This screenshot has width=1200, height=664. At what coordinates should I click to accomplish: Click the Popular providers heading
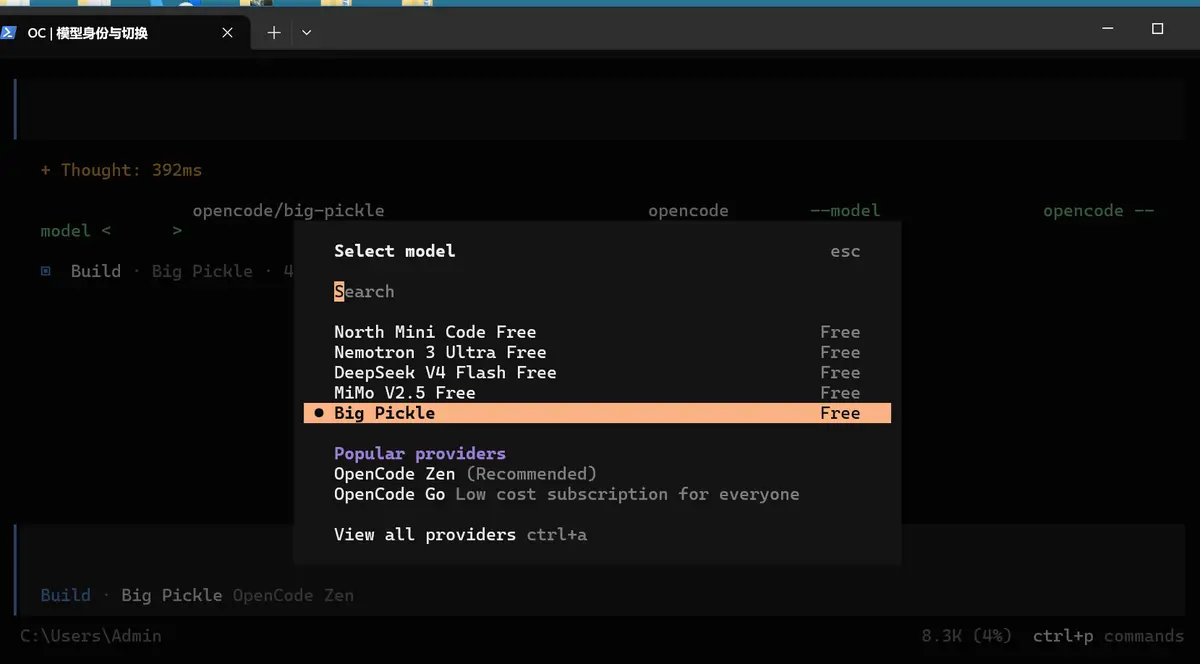tap(420, 453)
